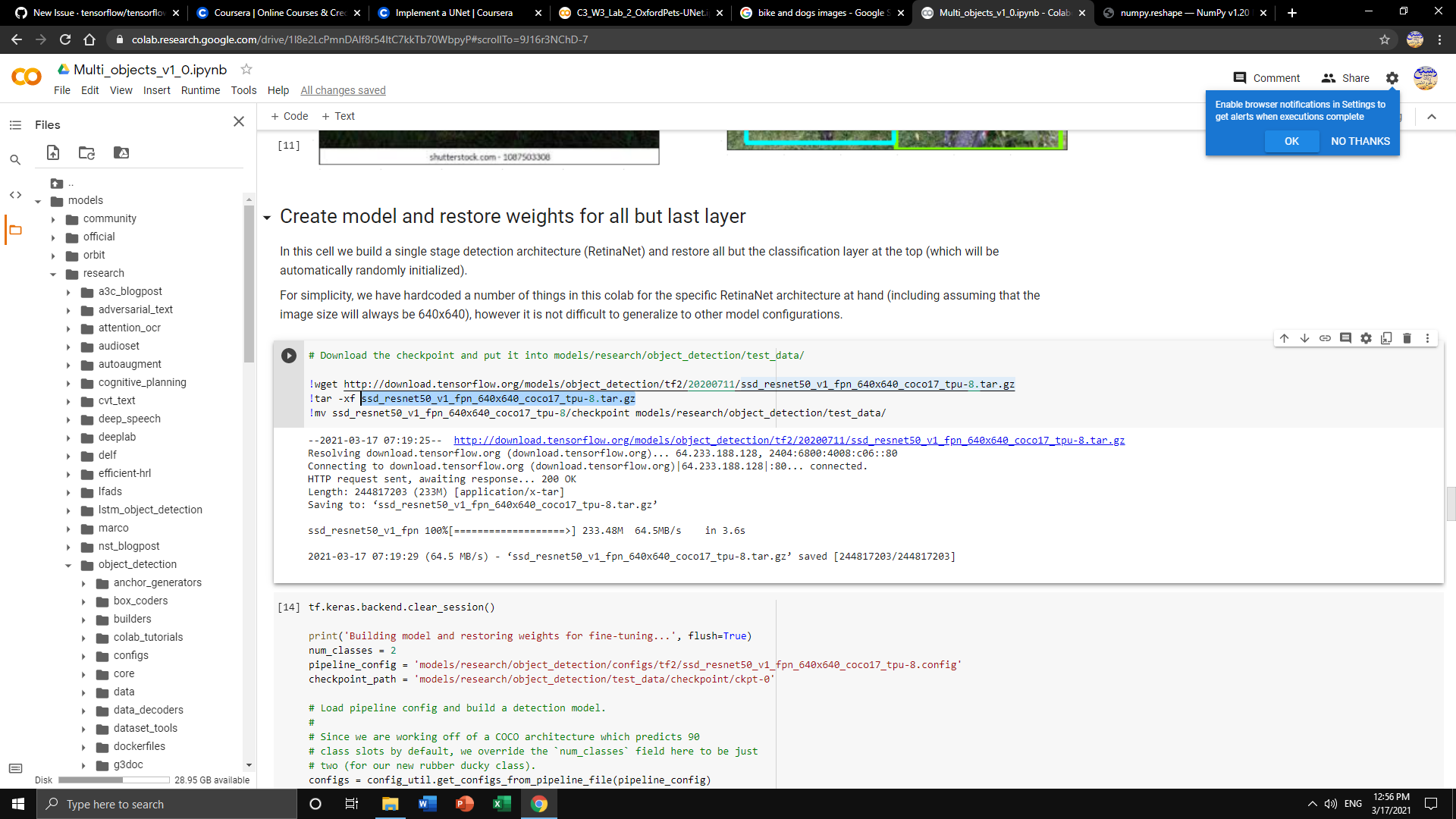Open the Runtime menu
Viewport: 1456px width, 819px height.
pyautogui.click(x=200, y=90)
